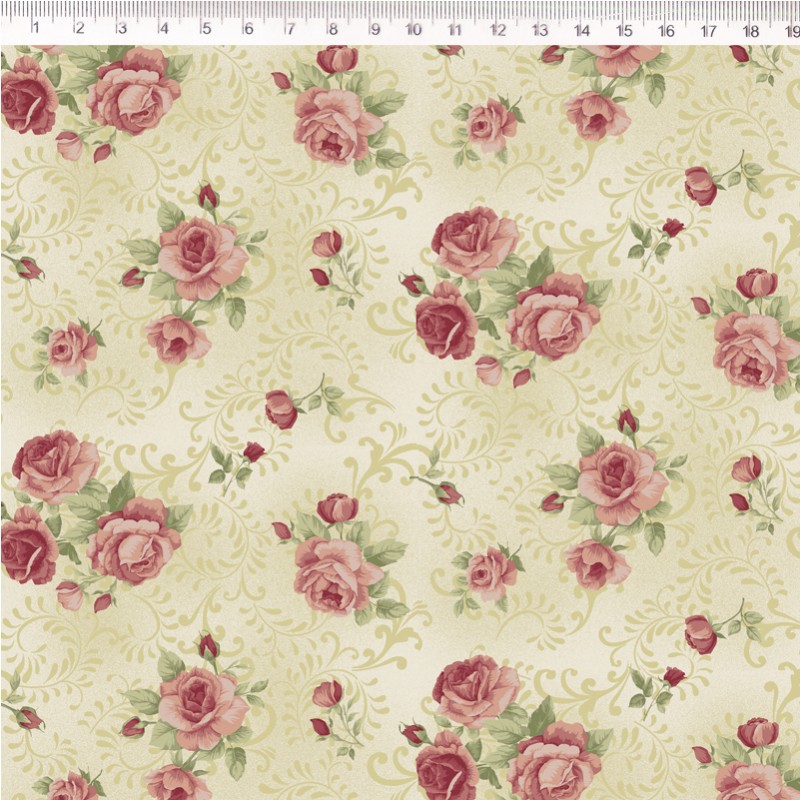Screen dimensions: 800x800
Task: Click the ruler number "1"
Action: coord(35,28)
